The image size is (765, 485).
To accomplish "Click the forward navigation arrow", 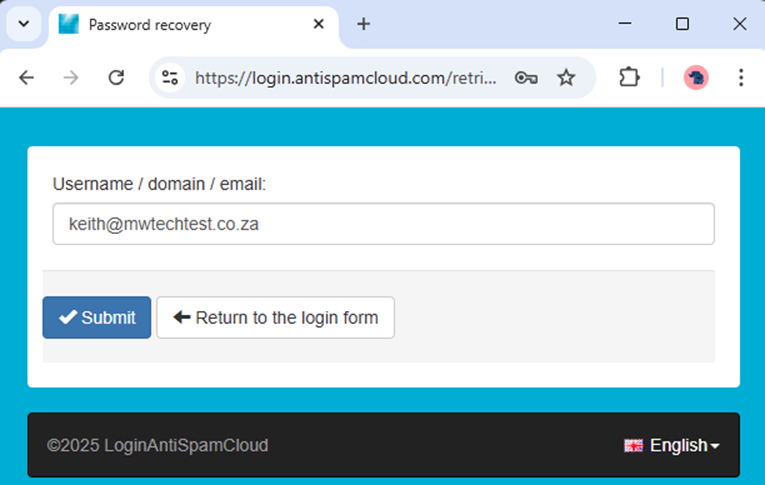I will [x=71, y=78].
